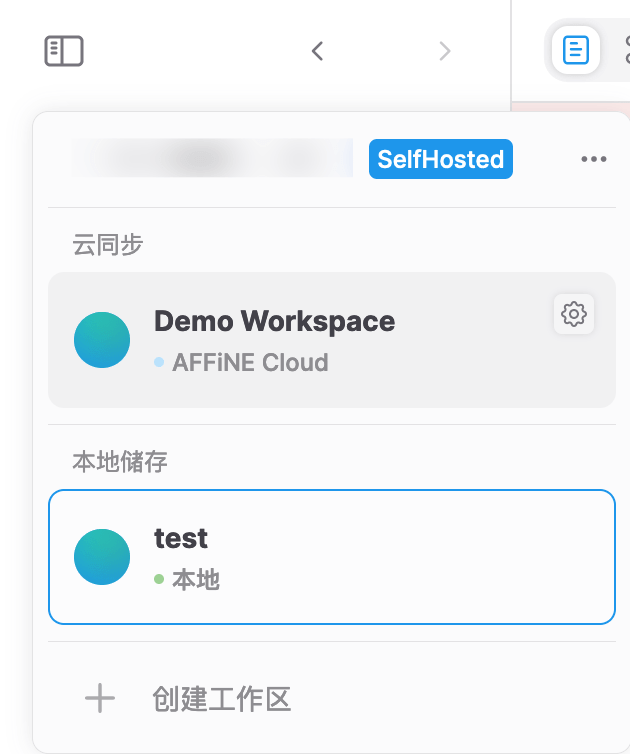
Task: Click the SelfHosted badge
Action: pos(440,160)
